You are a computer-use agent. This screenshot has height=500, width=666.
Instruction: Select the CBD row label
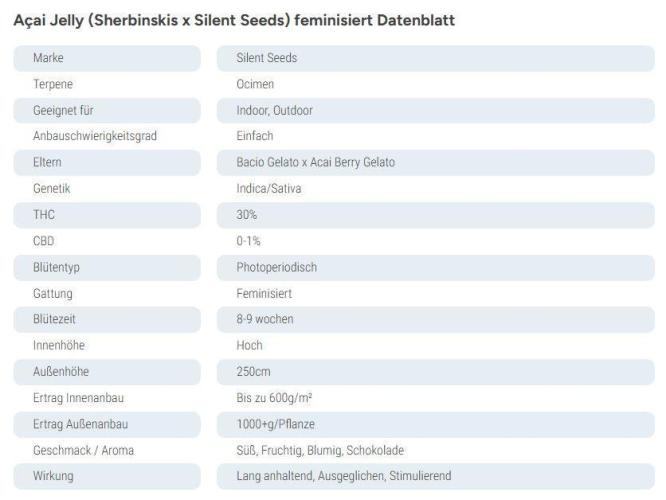click(43, 241)
